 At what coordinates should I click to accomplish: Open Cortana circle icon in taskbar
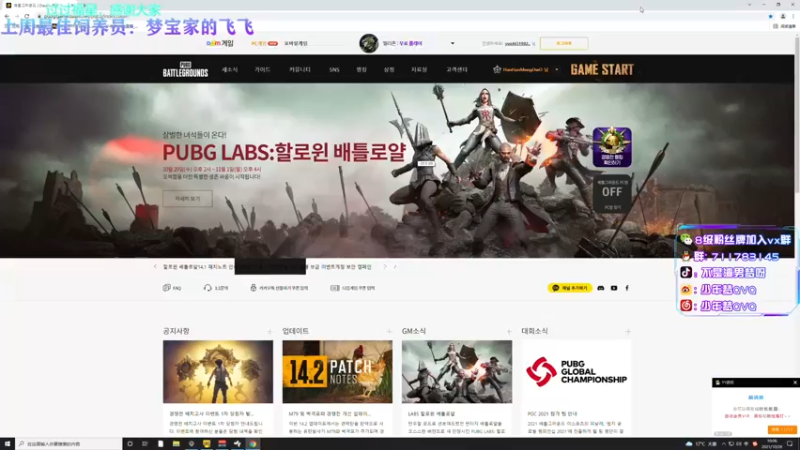(130, 444)
